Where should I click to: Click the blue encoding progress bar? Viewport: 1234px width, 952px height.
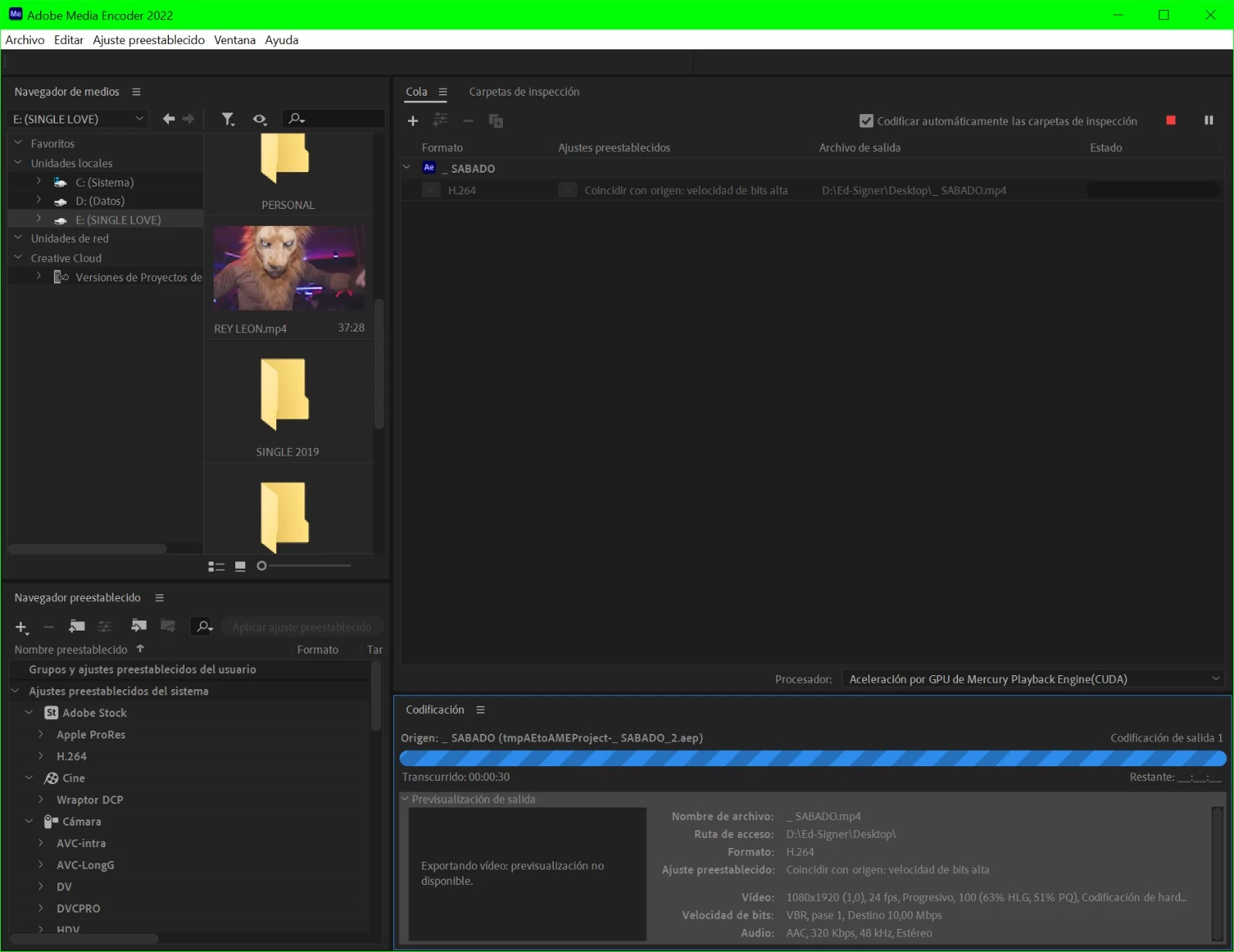[813, 759]
